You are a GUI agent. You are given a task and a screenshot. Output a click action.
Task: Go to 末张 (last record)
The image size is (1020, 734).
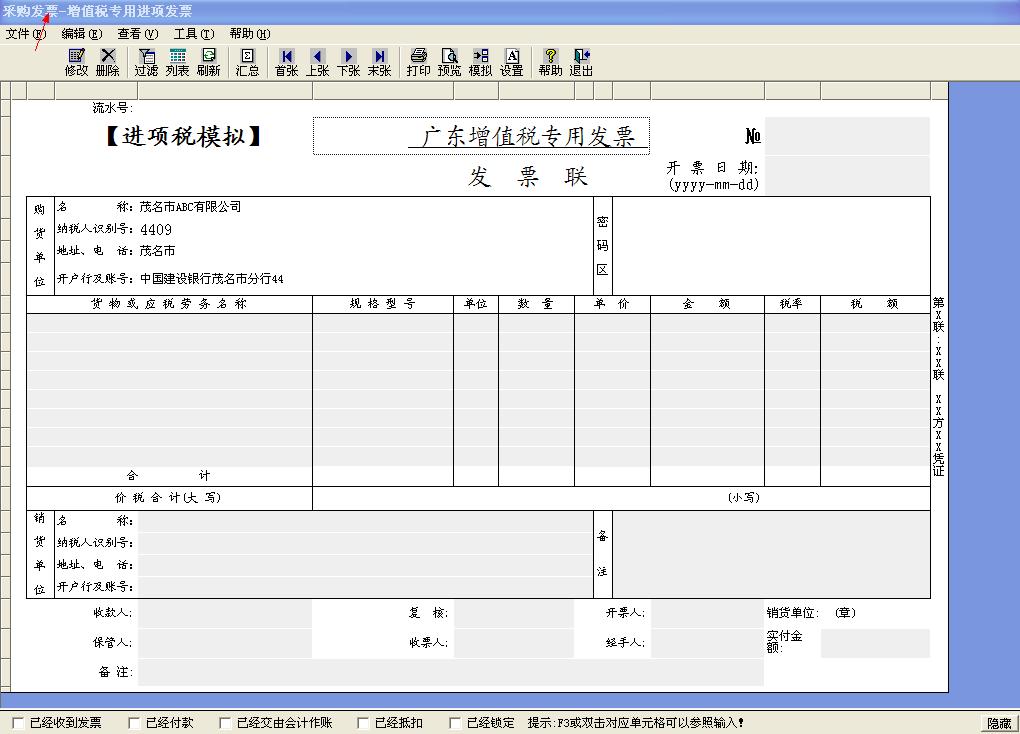pyautogui.click(x=379, y=62)
